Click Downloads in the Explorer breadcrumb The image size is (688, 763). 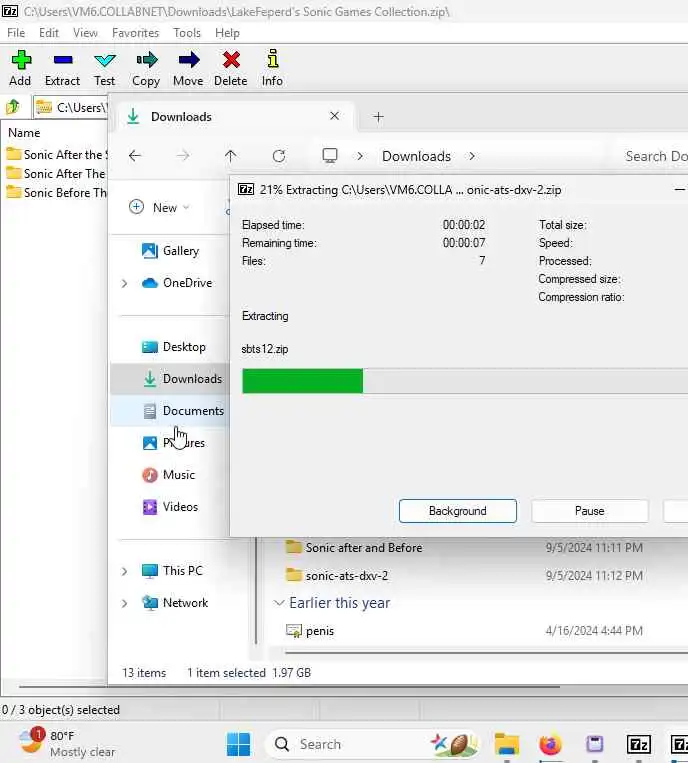tap(416, 156)
